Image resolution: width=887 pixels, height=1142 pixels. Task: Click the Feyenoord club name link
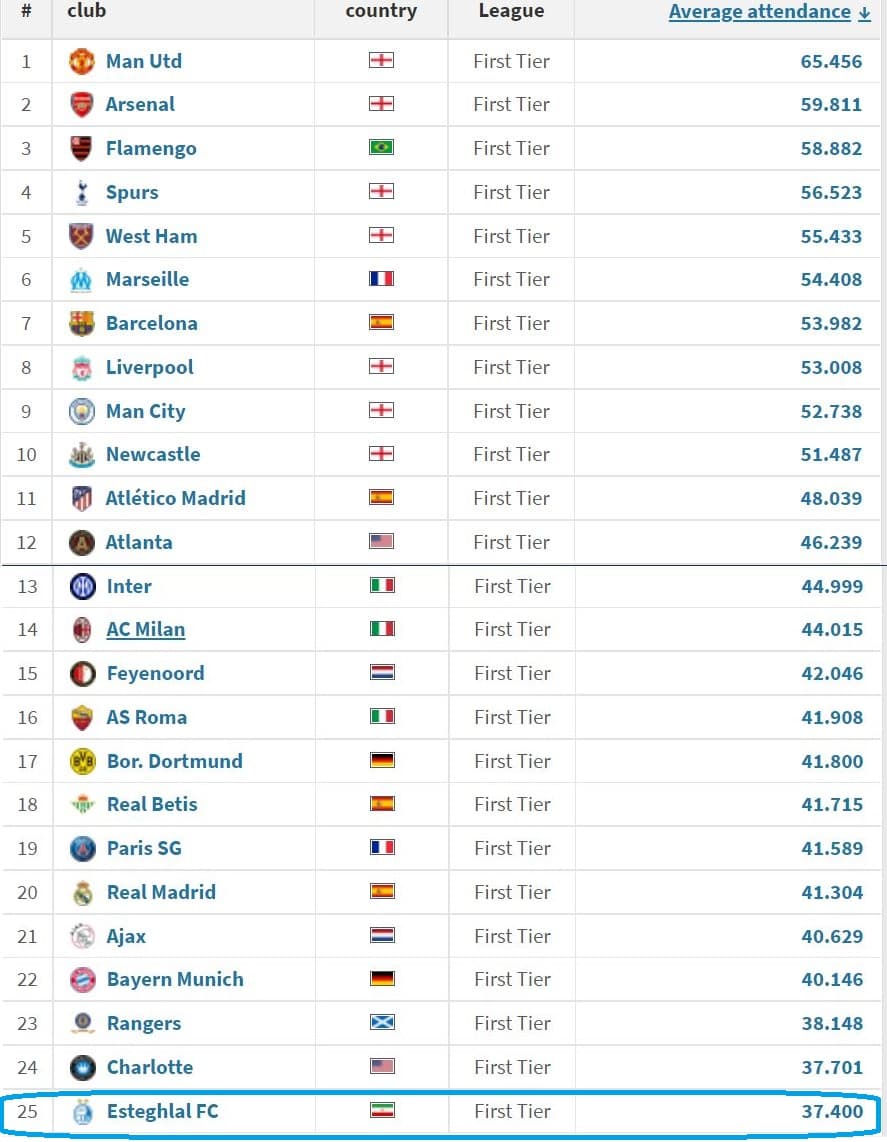tap(155, 674)
